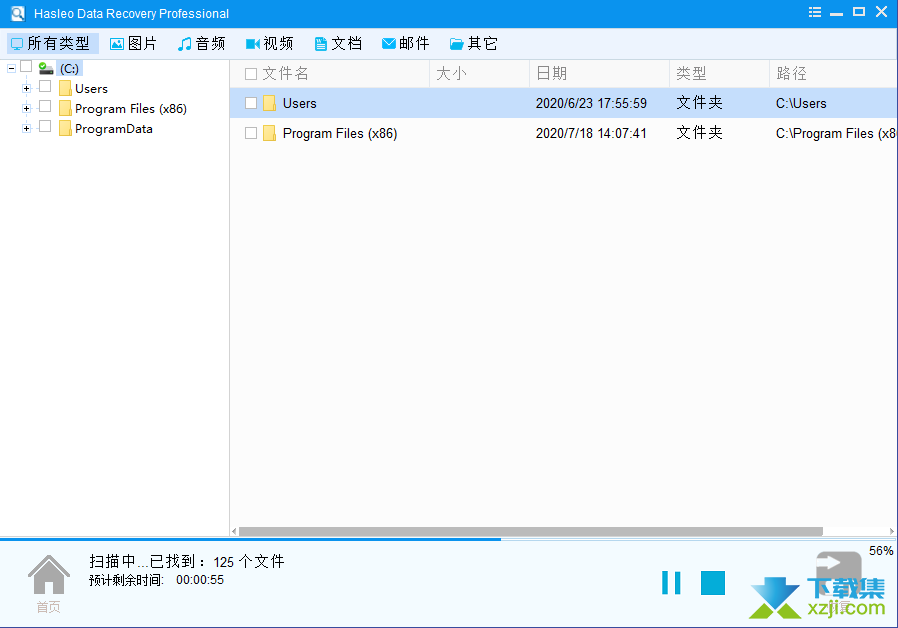
Task: Pause the scan with the pause button
Action: tap(671, 583)
